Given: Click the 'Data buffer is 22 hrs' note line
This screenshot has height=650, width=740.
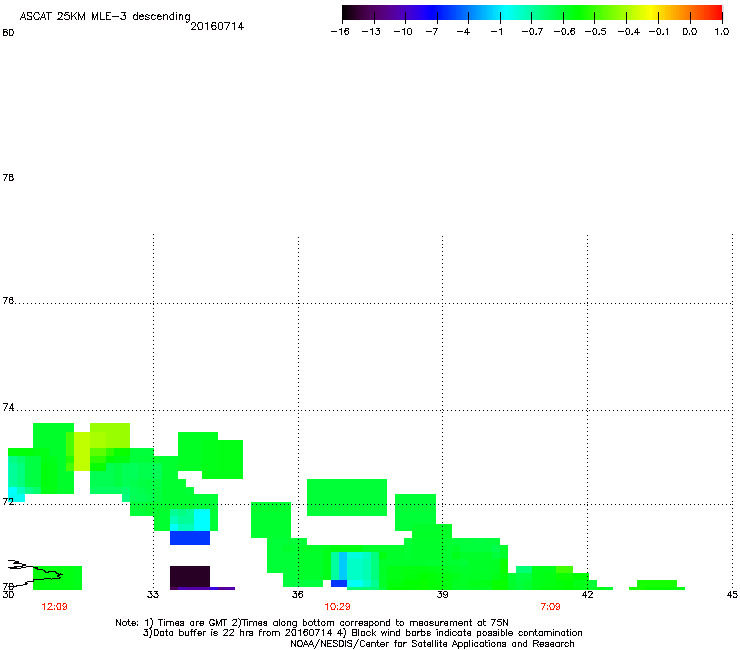Looking at the screenshot, I should [x=362, y=633].
